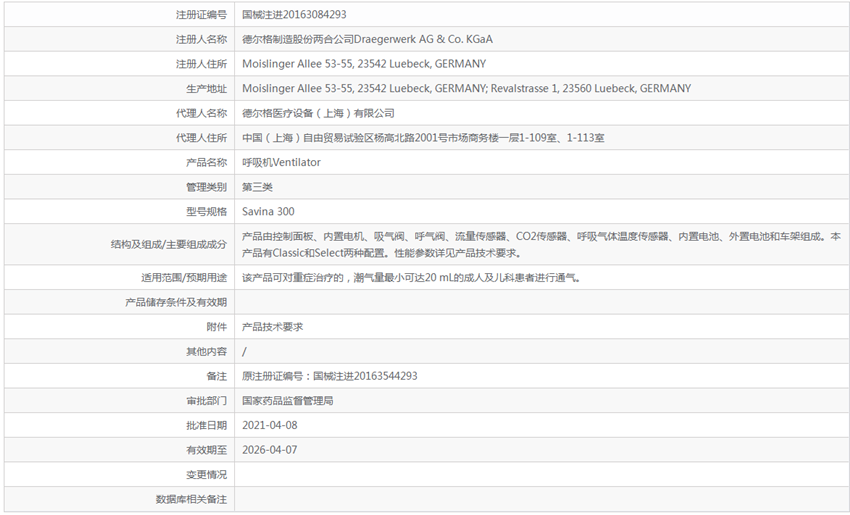Click the 有效期至 label

click(206, 450)
